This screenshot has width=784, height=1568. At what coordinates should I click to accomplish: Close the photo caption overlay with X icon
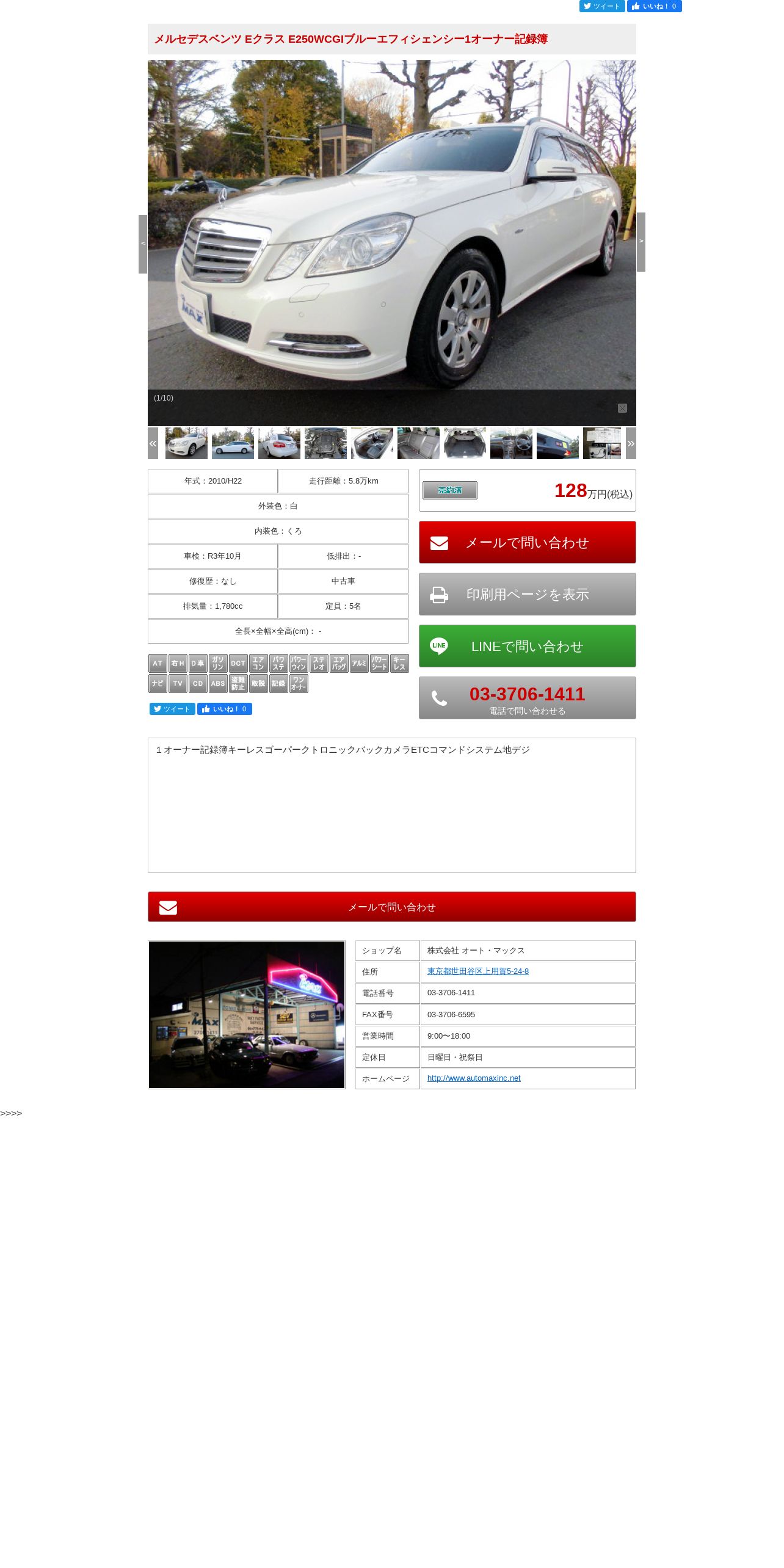click(x=622, y=408)
